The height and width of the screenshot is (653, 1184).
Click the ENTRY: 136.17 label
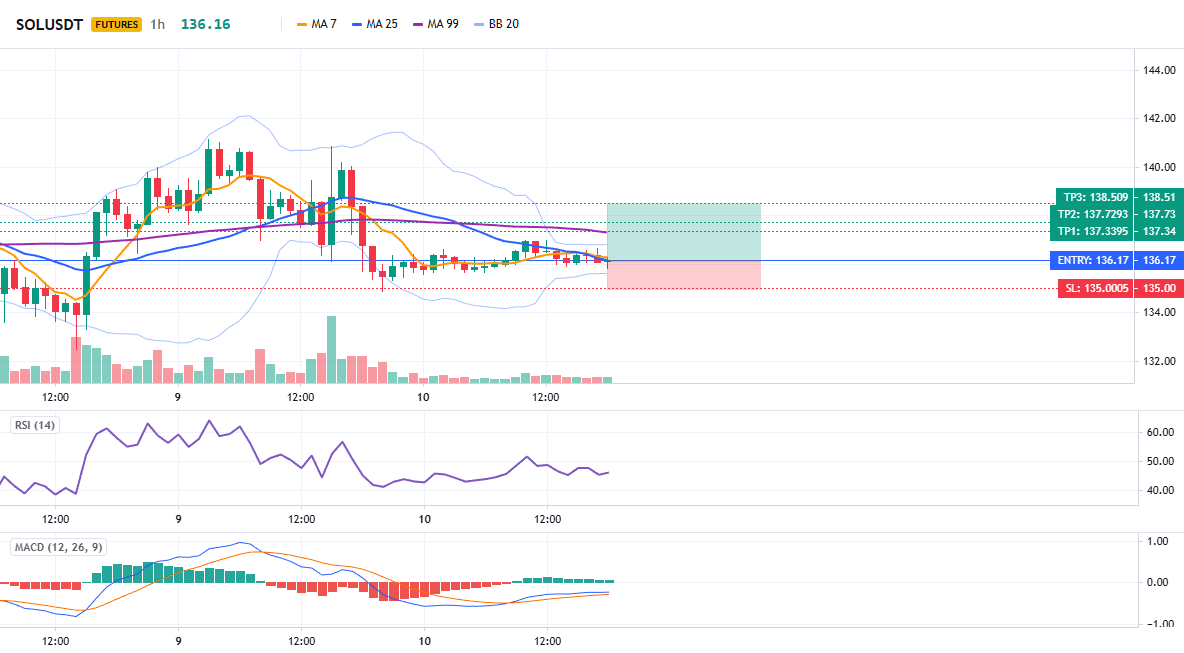1092,260
